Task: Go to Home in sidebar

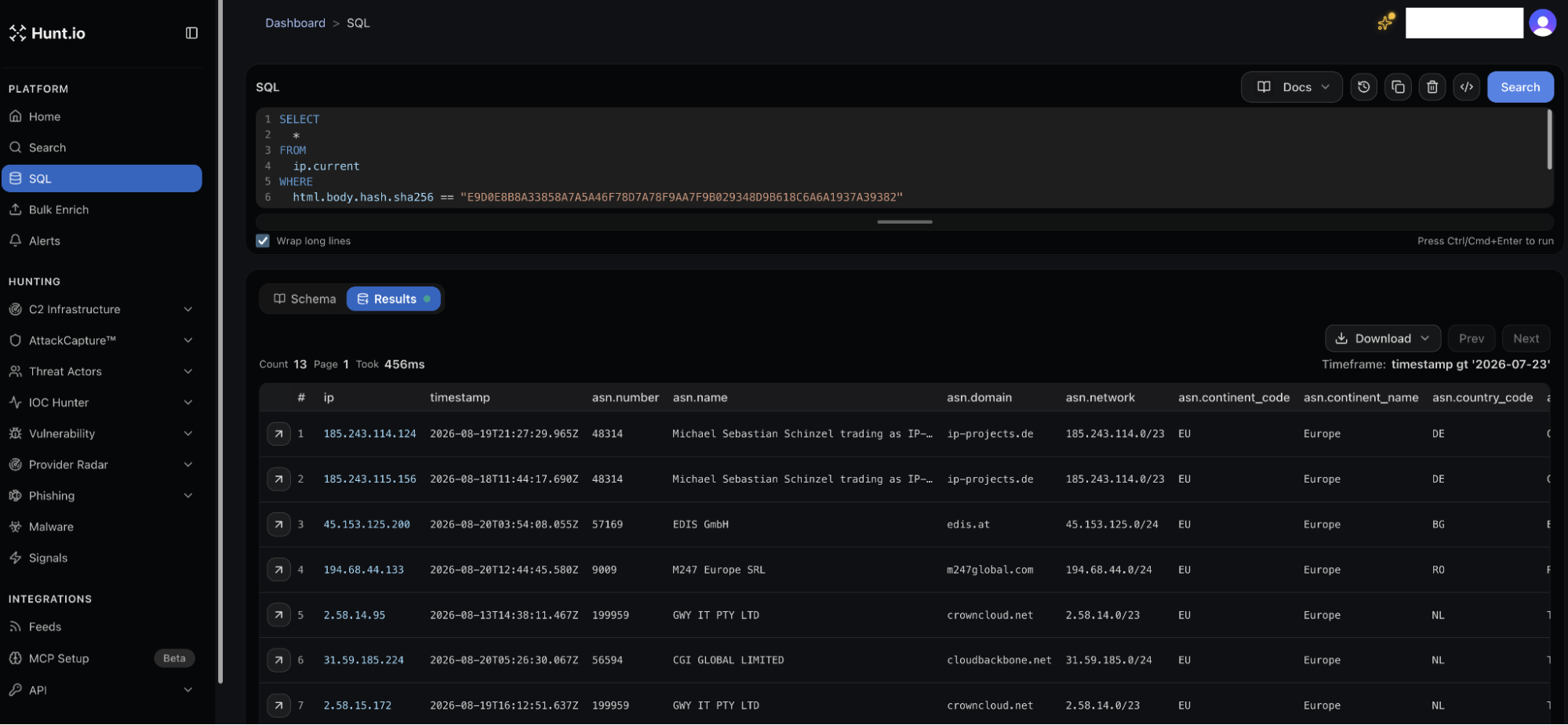Action: coord(102,117)
